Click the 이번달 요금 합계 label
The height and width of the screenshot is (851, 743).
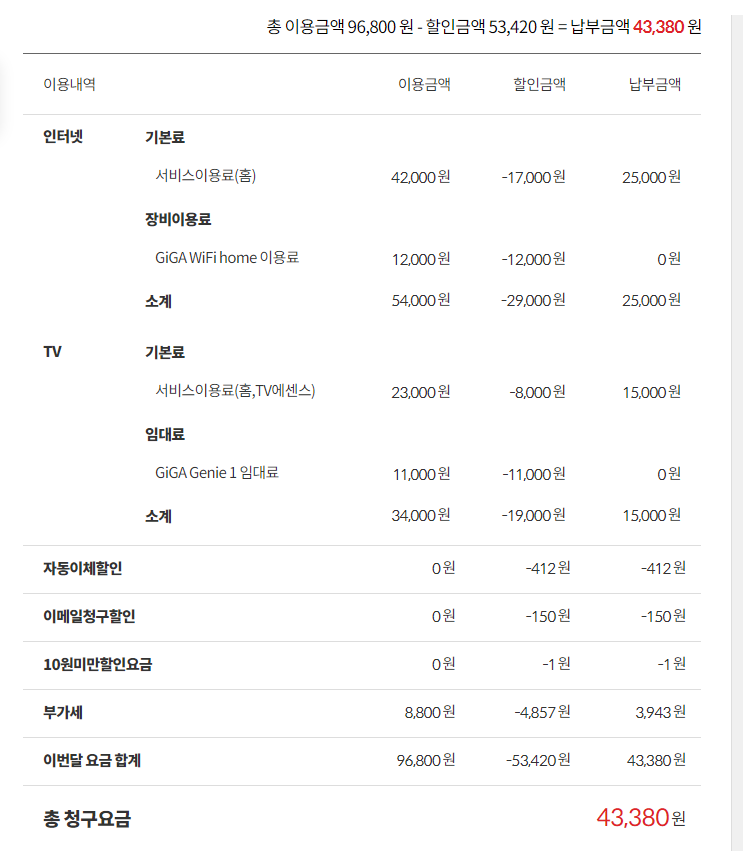92,760
